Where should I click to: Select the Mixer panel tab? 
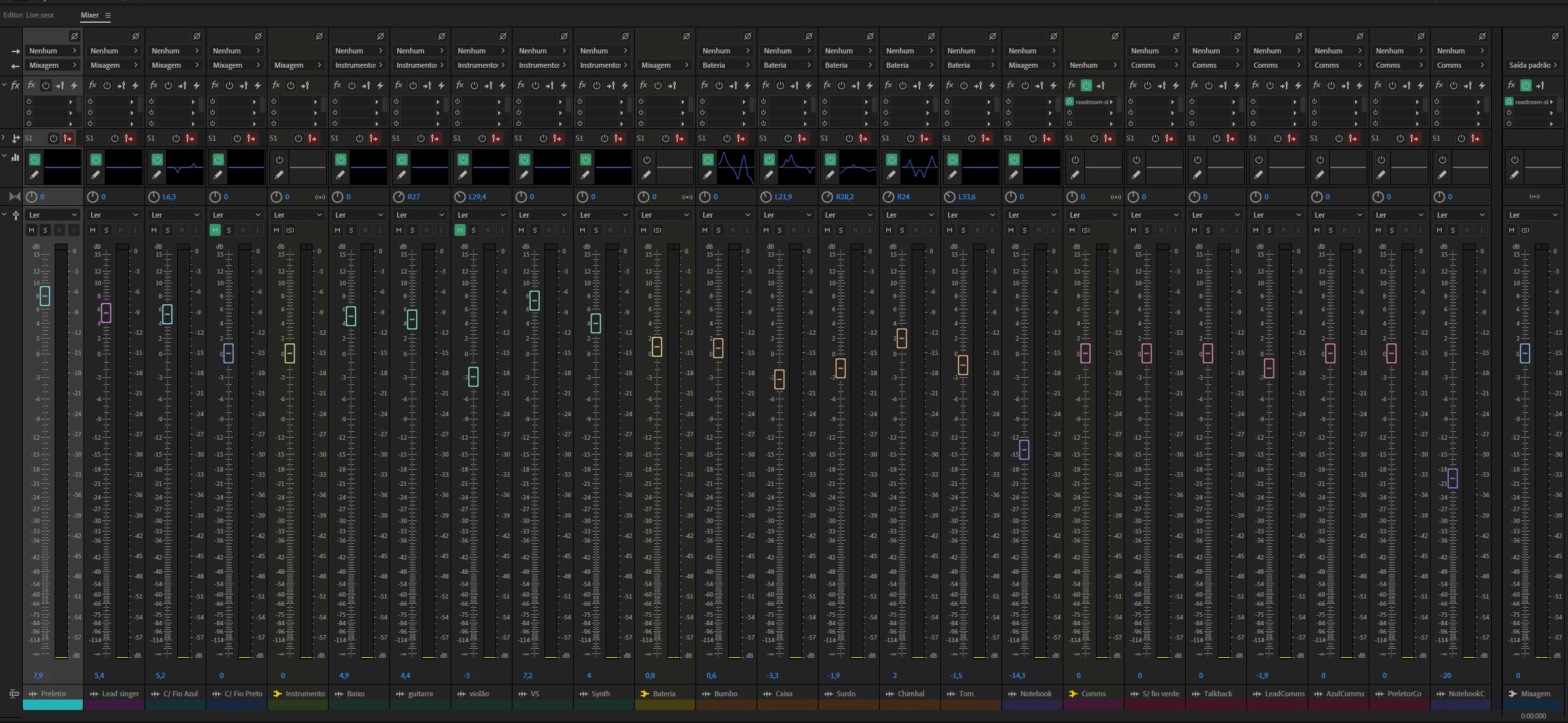click(x=90, y=15)
